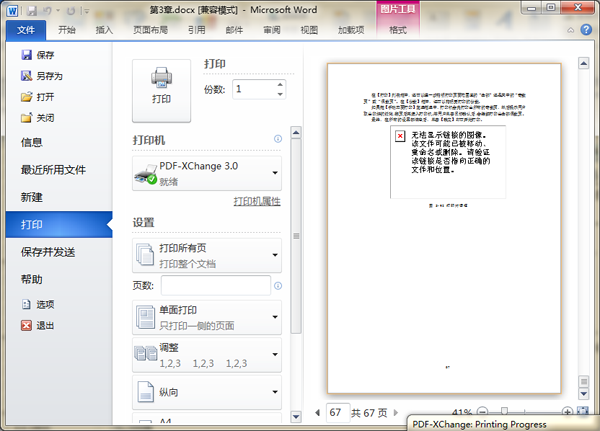Screen dimensions: 600x431
Task: Click 退出 (Exit) with red X icon
Action: [38, 325]
